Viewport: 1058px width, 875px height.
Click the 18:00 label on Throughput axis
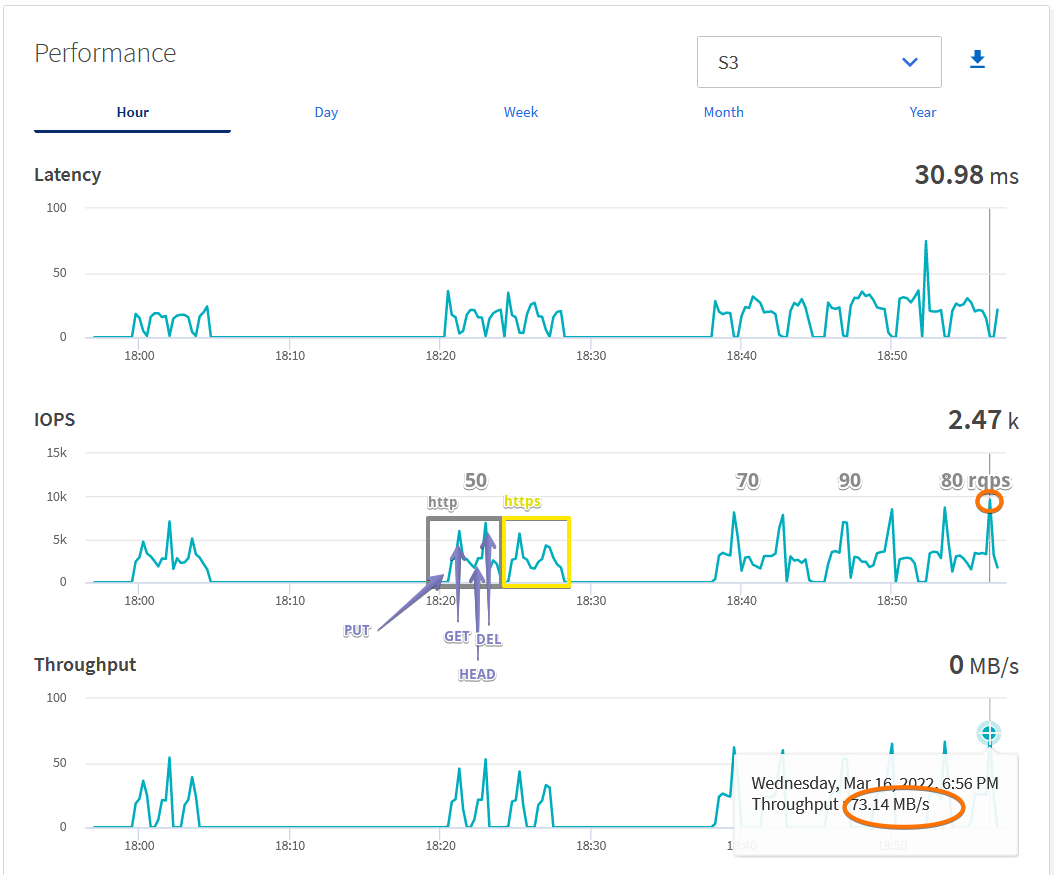tap(139, 845)
